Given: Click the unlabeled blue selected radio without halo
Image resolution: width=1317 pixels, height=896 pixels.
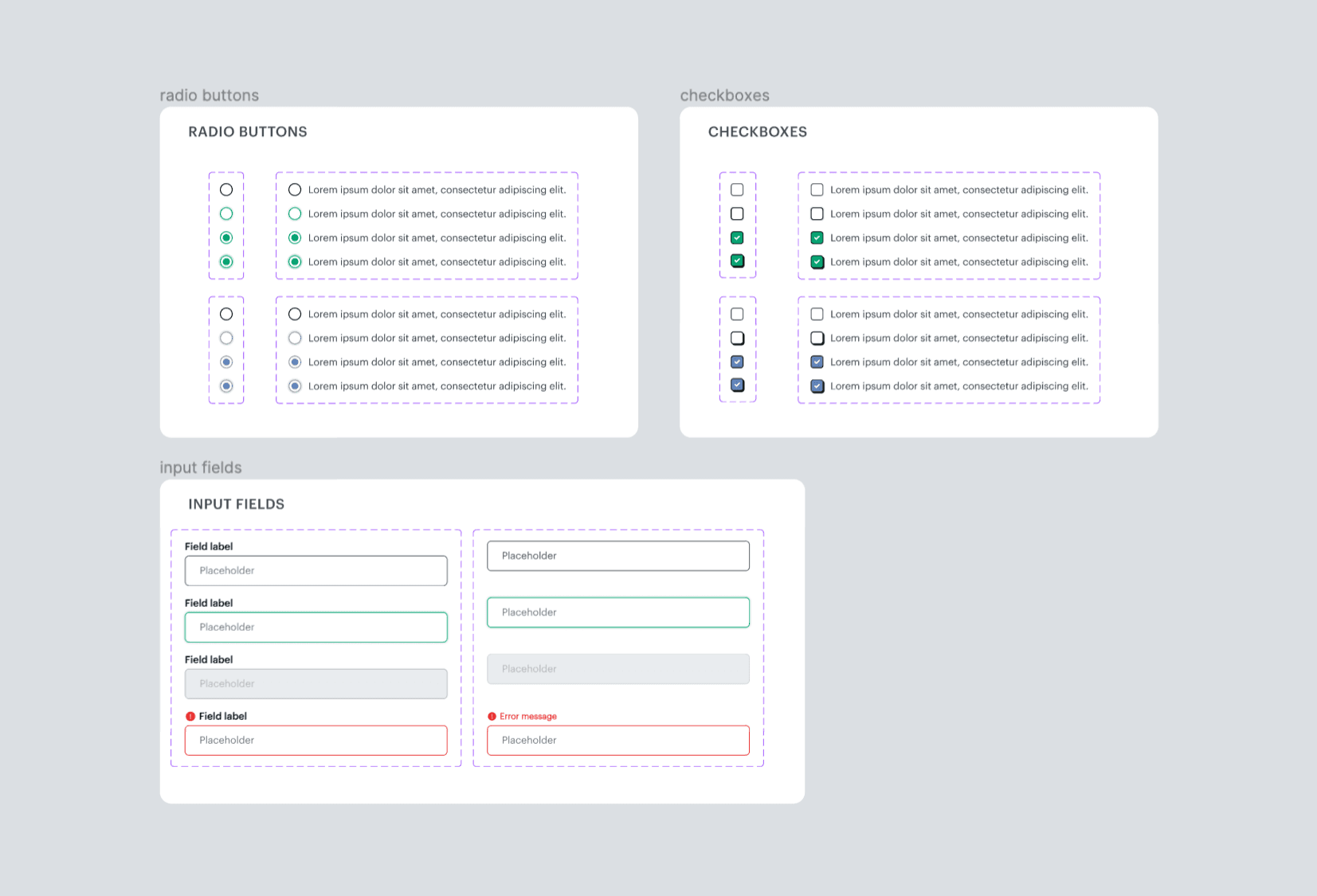Looking at the screenshot, I should click(226, 362).
